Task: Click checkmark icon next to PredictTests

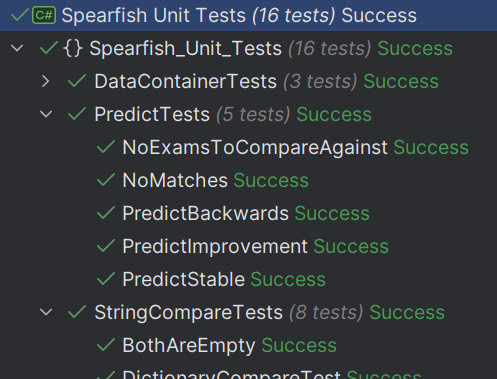Action: pos(77,114)
